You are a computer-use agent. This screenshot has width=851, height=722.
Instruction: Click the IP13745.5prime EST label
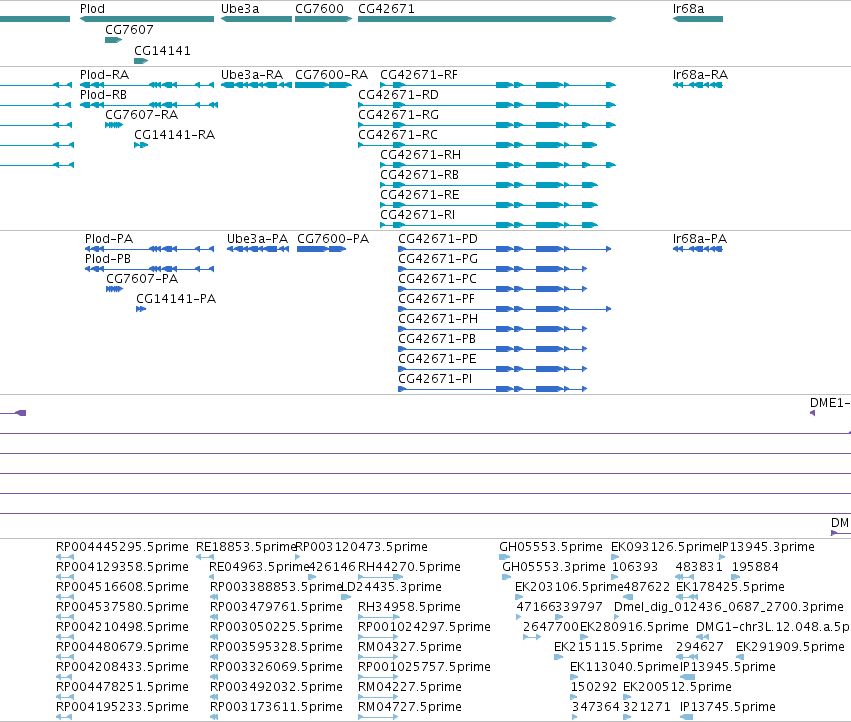(727, 707)
